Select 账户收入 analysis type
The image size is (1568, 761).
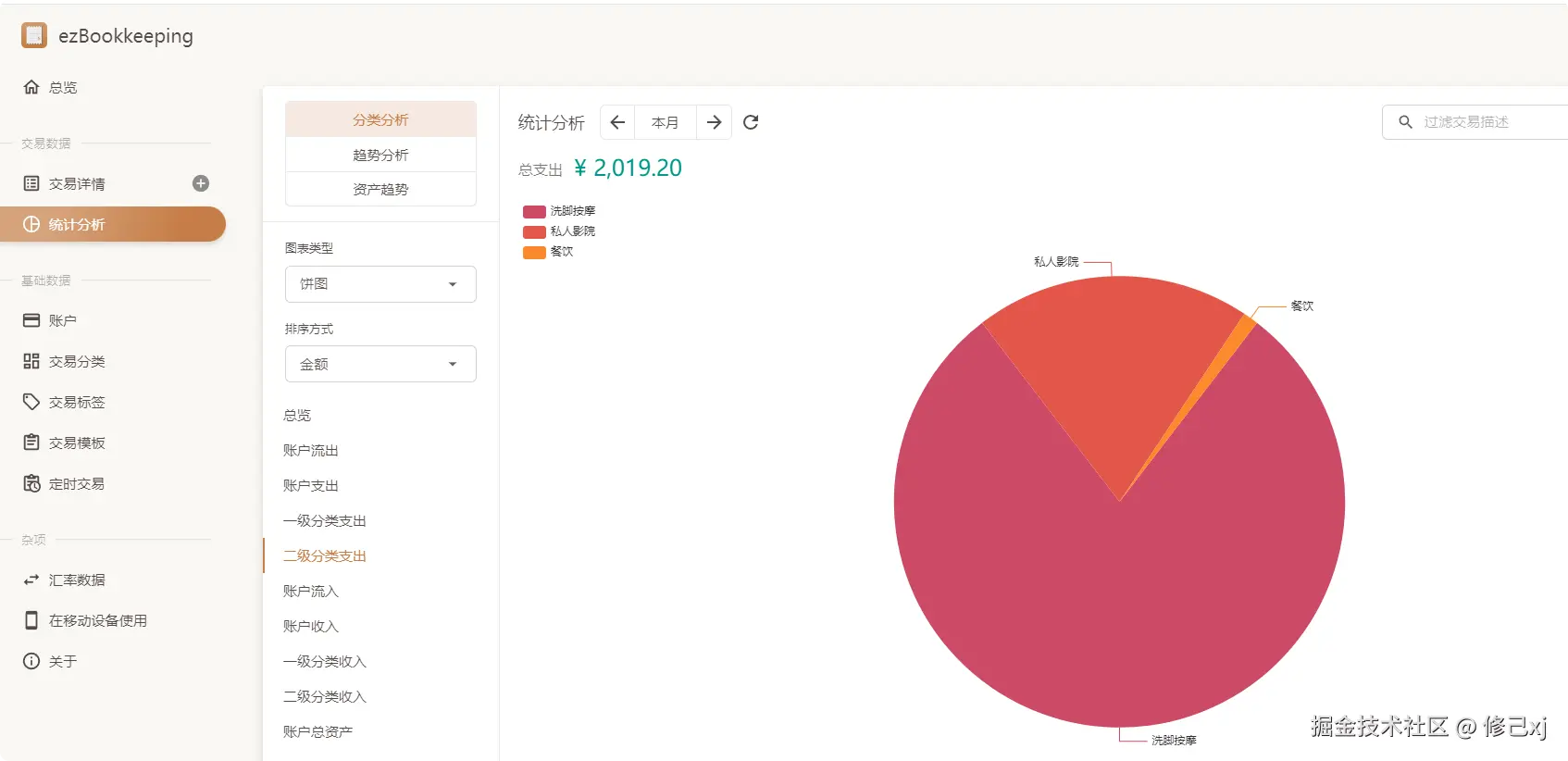(x=380, y=627)
